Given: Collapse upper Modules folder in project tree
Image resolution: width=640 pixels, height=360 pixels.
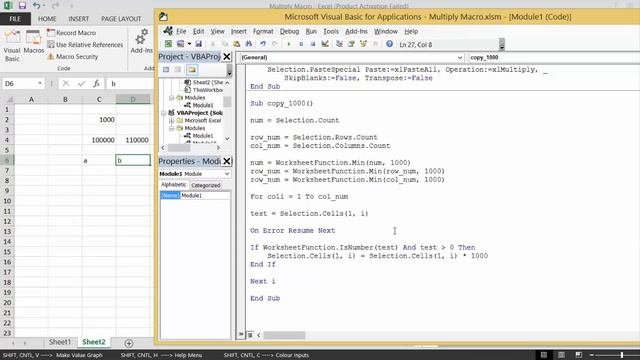Looking at the screenshot, I should 171,98.
